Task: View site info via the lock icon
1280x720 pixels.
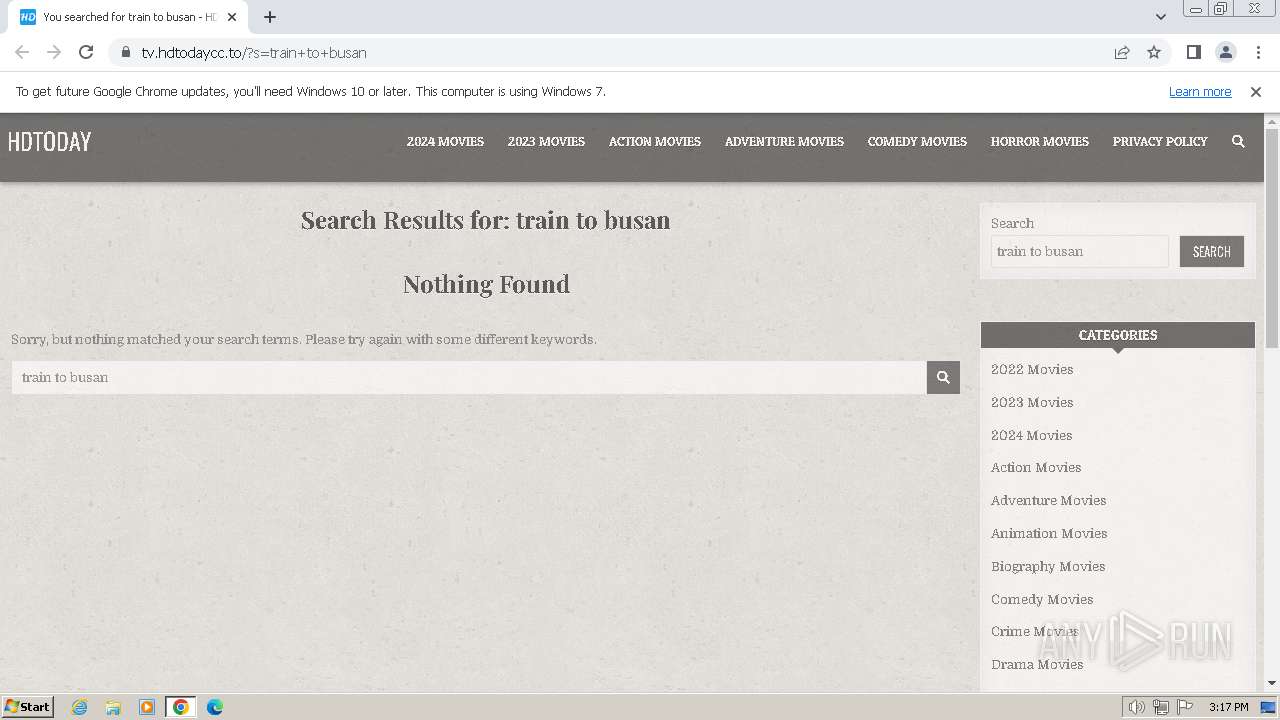Action: (125, 52)
